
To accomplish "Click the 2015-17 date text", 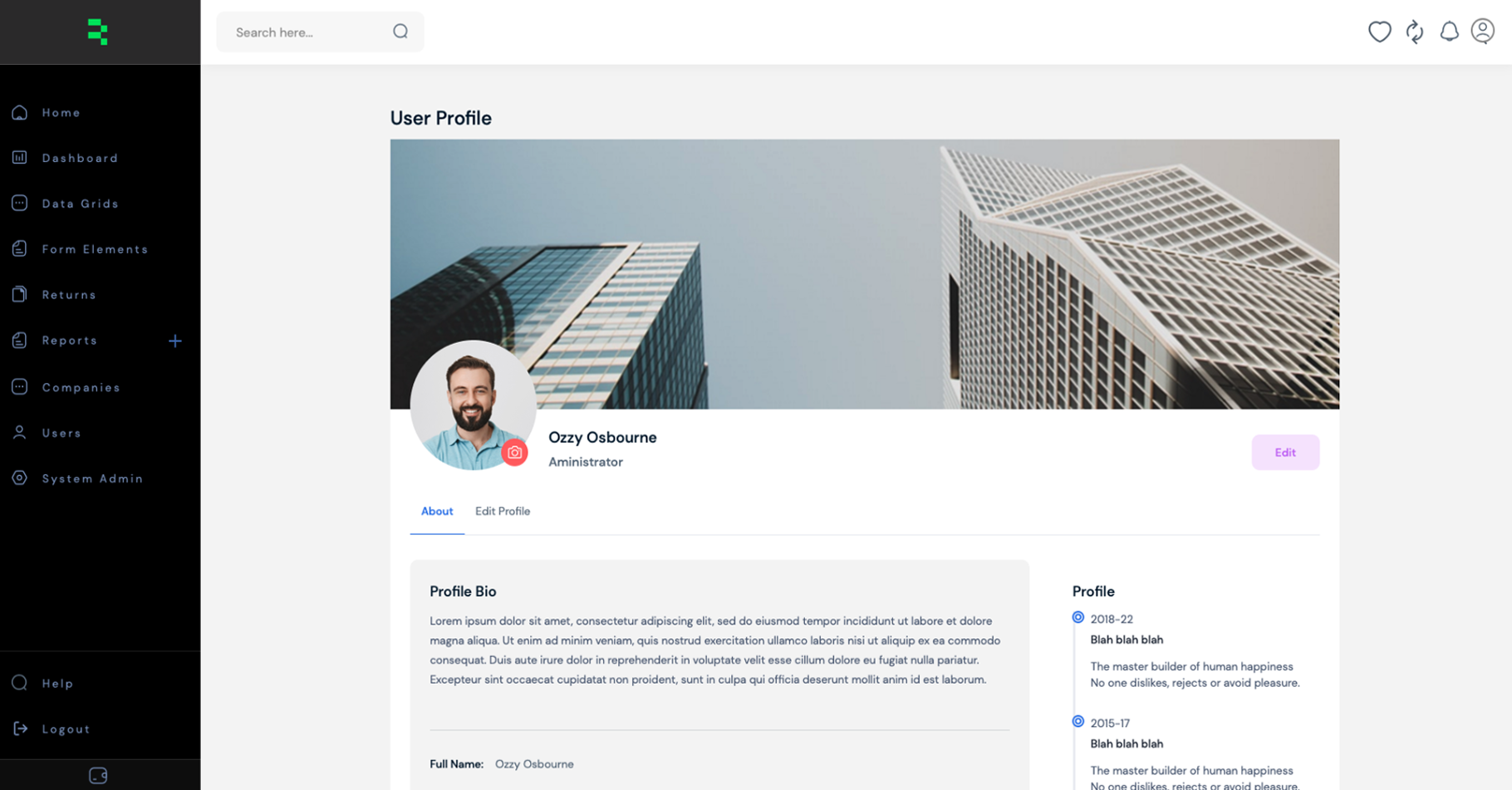I will pos(1110,723).
